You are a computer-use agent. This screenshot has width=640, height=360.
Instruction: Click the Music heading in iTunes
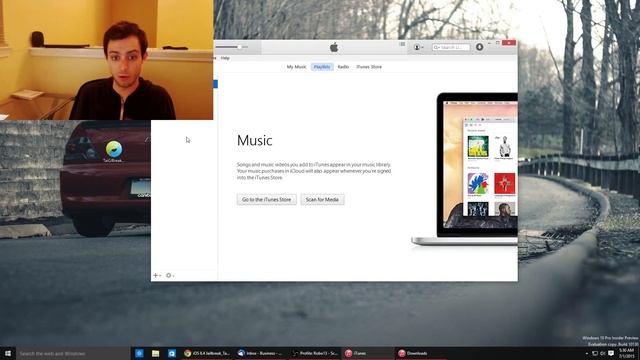pos(255,140)
